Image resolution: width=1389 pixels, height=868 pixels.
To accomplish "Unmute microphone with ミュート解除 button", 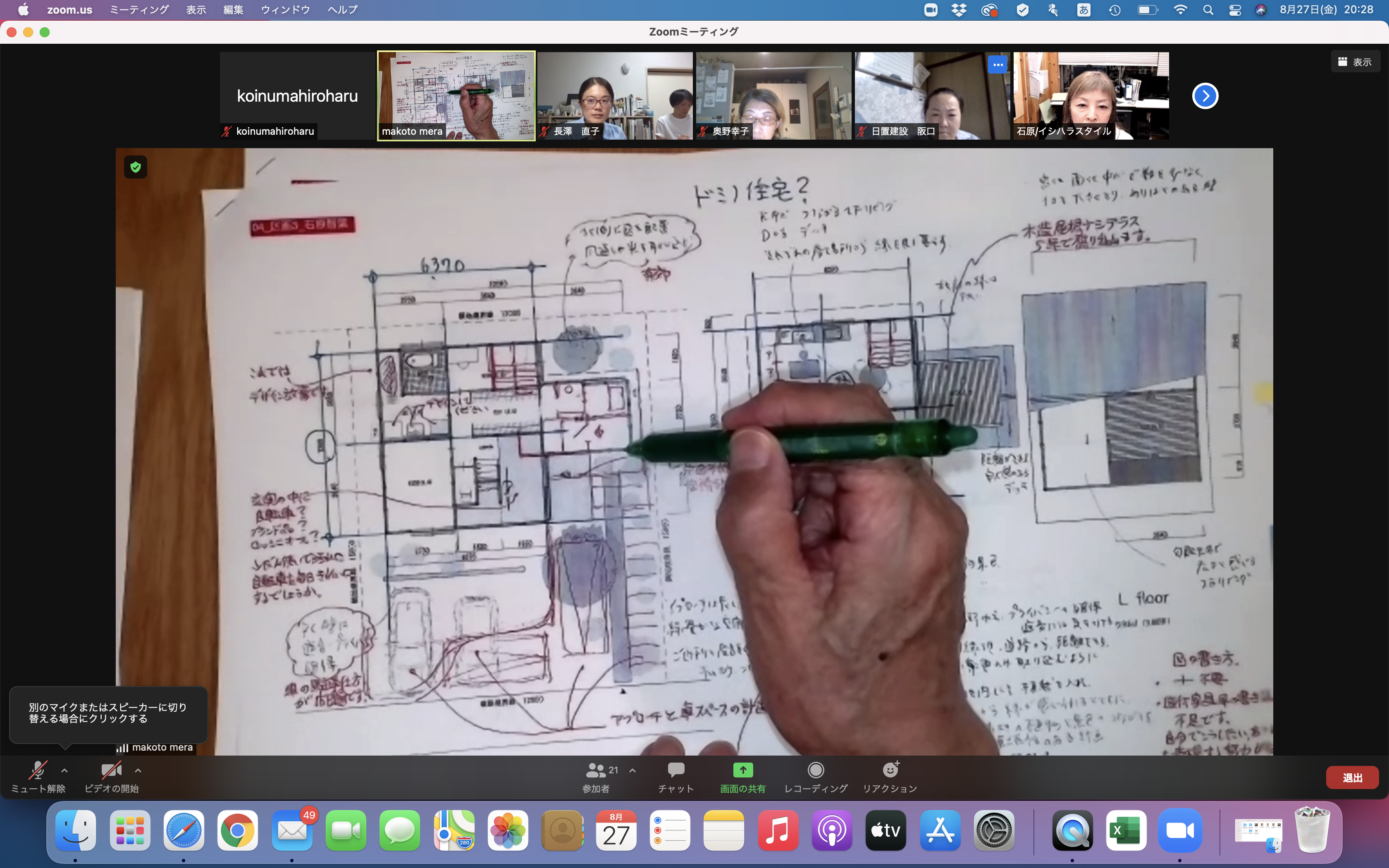I will (x=38, y=777).
